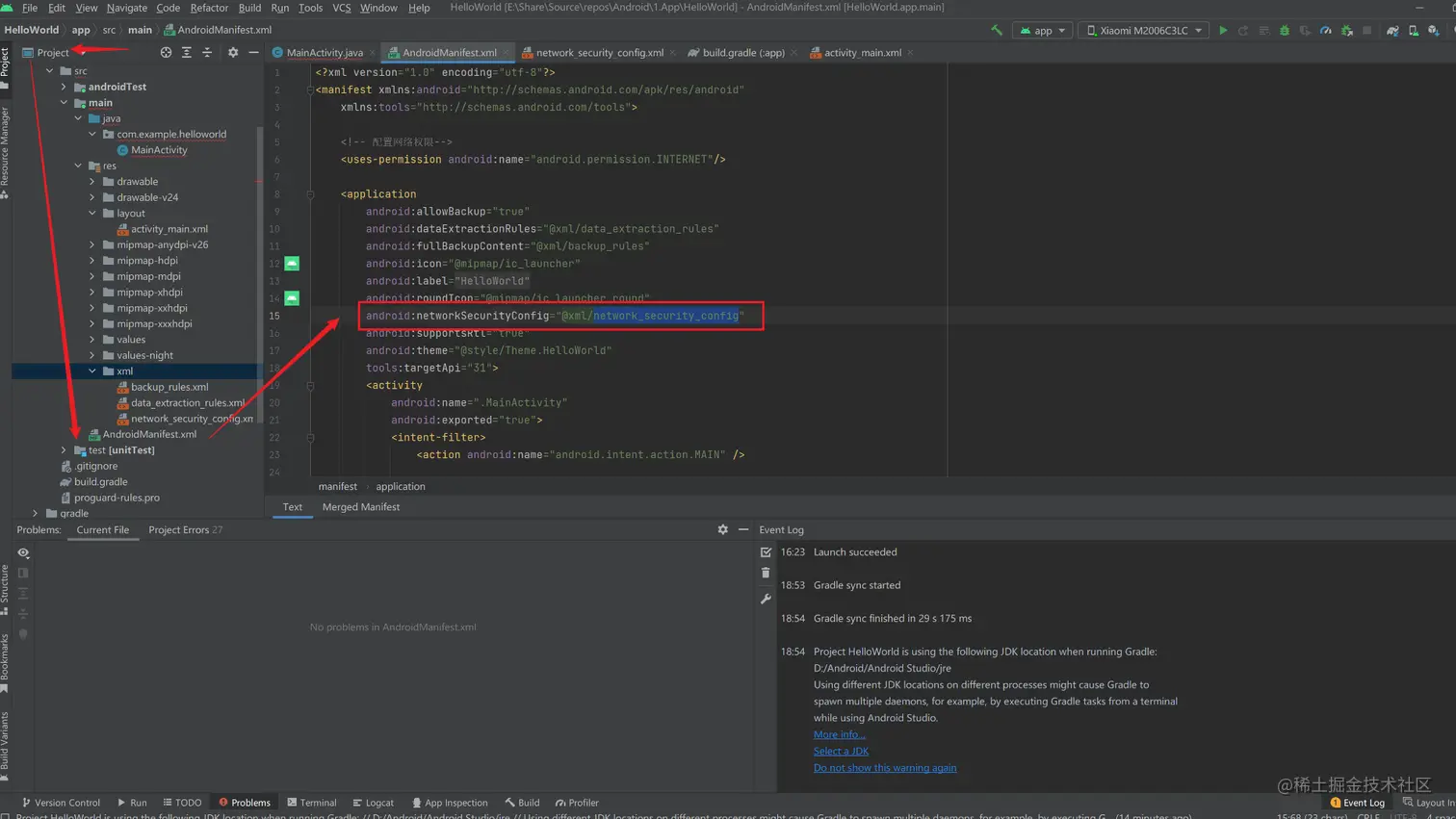The width and height of the screenshot is (1456, 819).
Task: Clear Event Log with trash icon
Action: 766,573
